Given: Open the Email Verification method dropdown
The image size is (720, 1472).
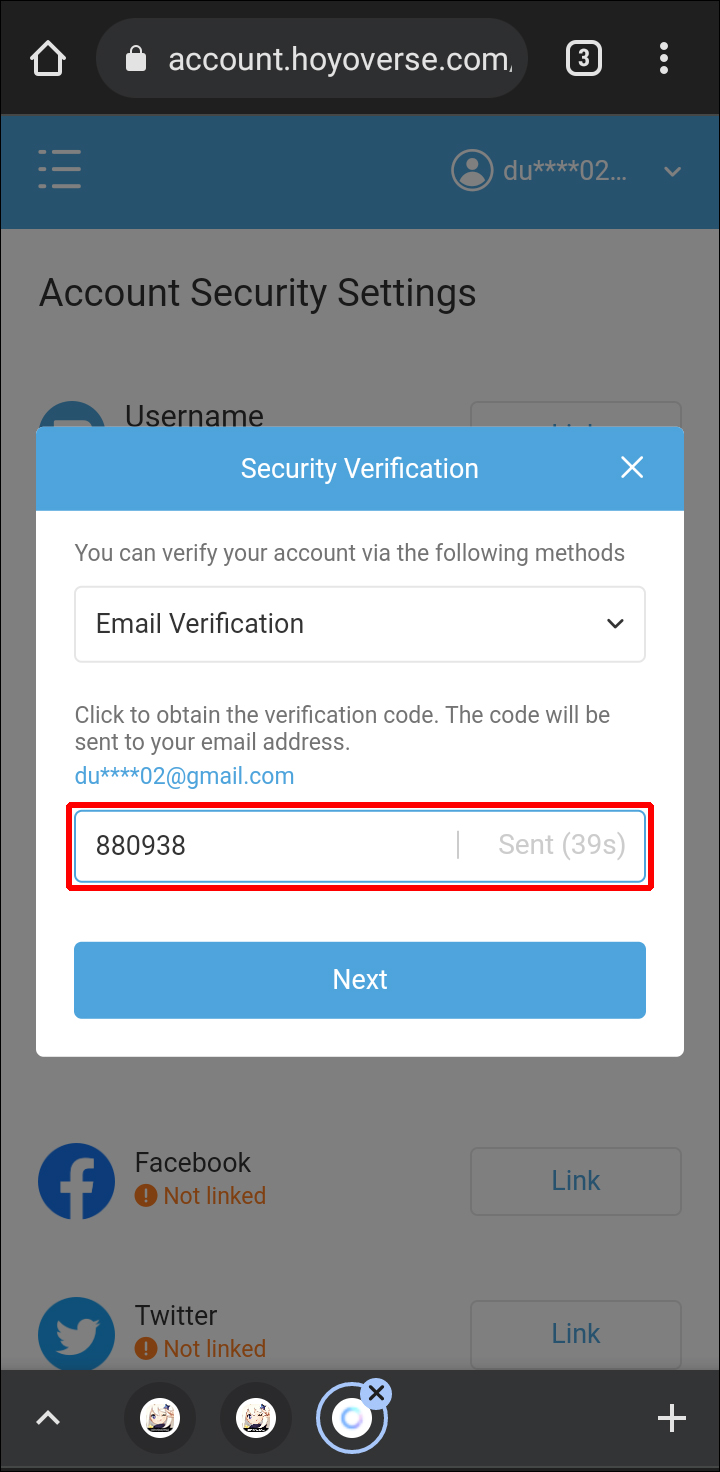Looking at the screenshot, I should point(360,624).
